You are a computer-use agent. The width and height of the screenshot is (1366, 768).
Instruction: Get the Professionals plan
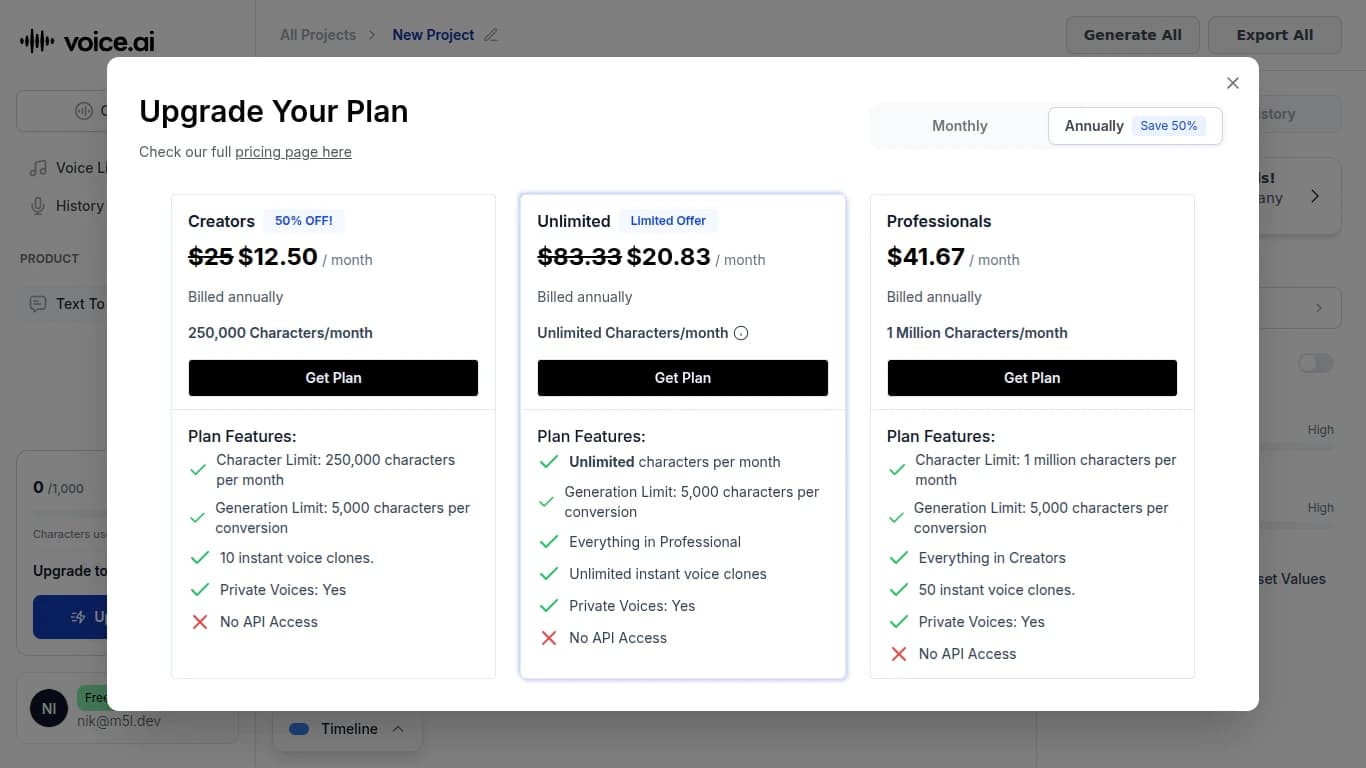point(1032,378)
